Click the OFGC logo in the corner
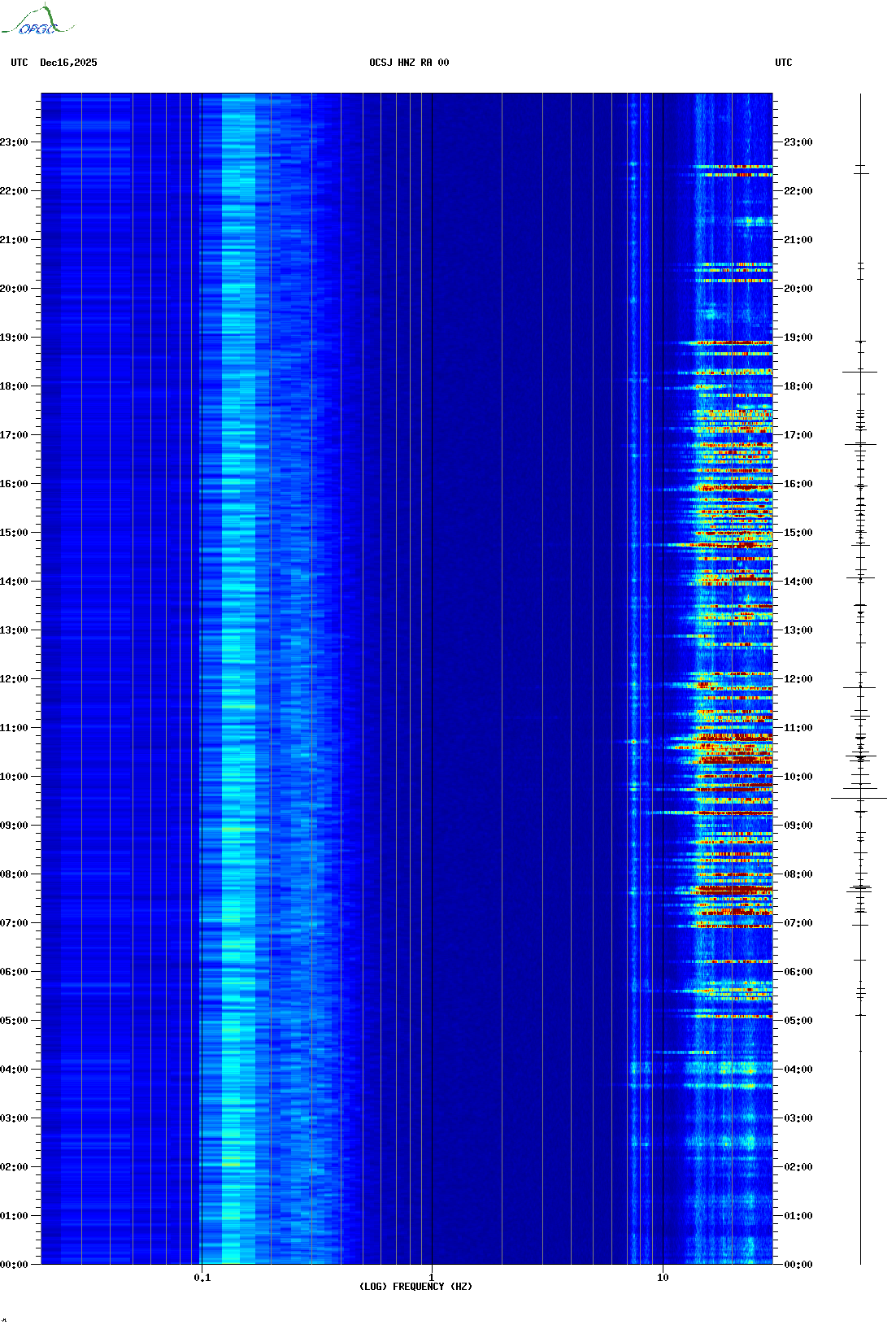 (37, 21)
